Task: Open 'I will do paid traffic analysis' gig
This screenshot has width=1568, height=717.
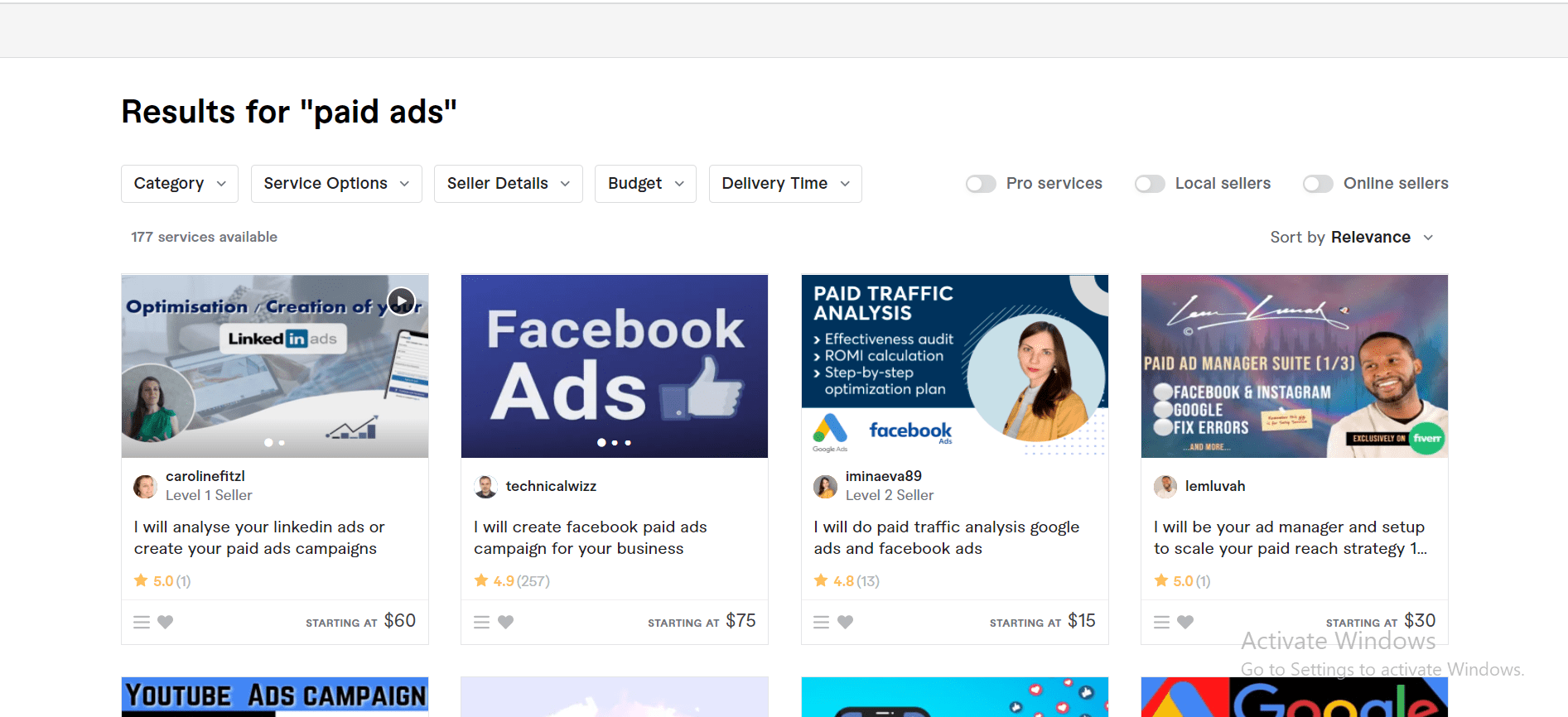Action: pyautogui.click(x=946, y=537)
